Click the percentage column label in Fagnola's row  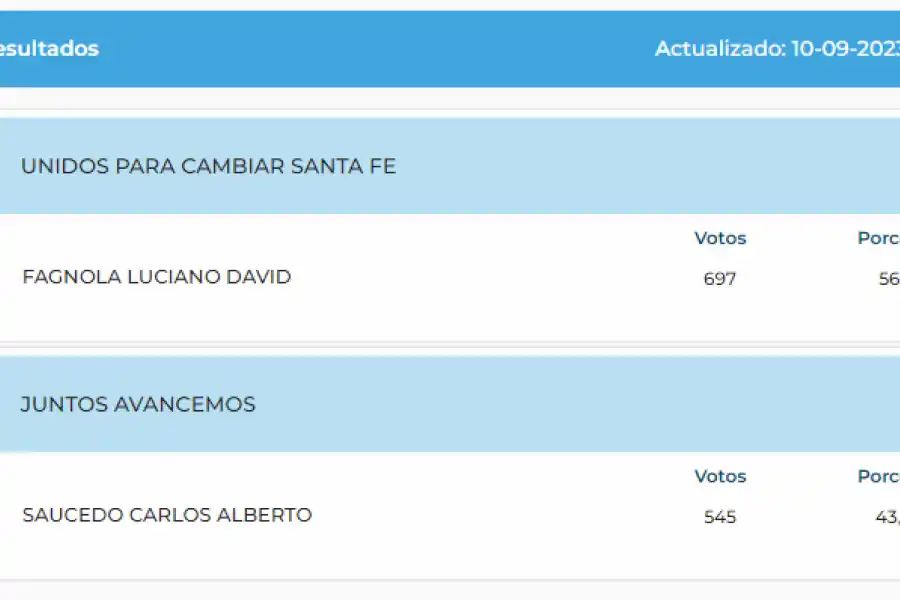coord(879,238)
